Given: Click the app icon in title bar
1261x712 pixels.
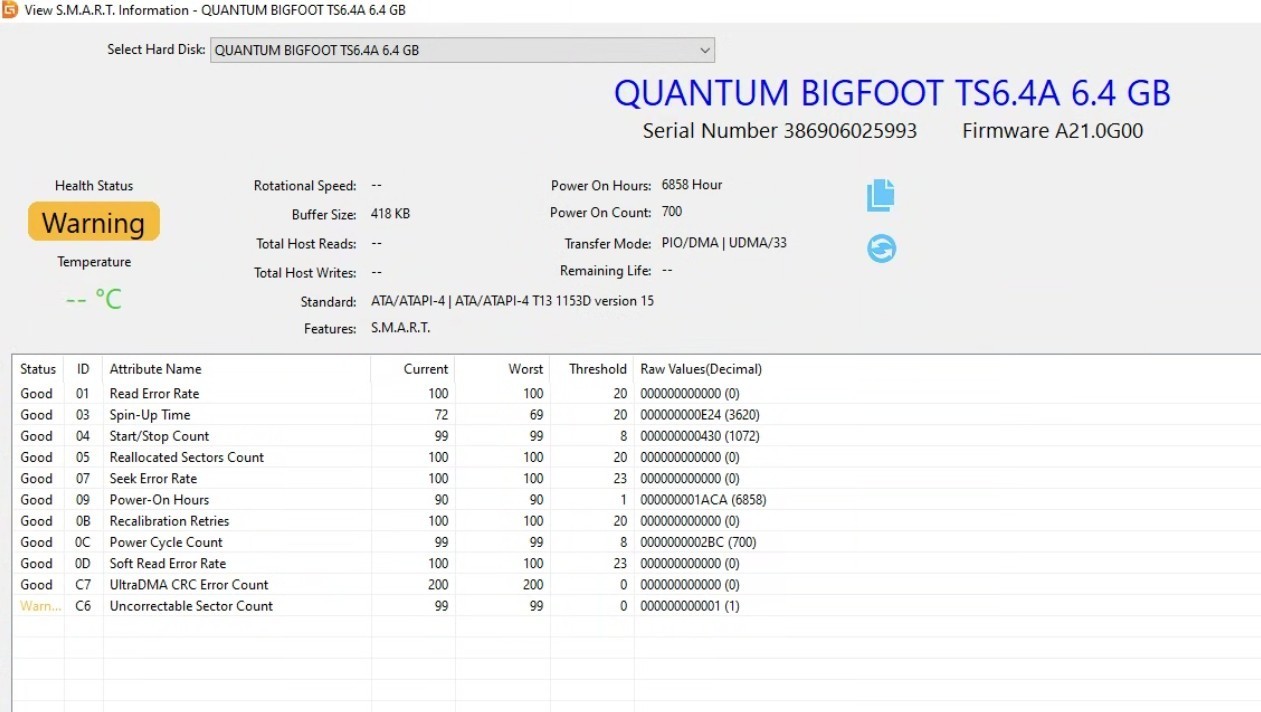Looking at the screenshot, I should tap(10, 10).
